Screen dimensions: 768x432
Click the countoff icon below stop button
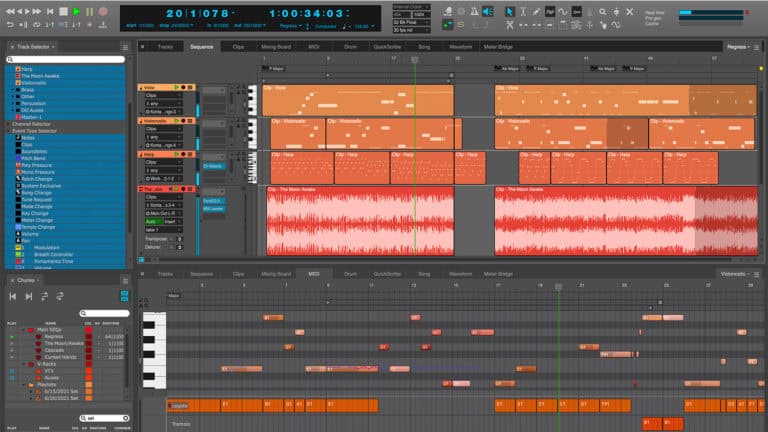(x=63, y=24)
